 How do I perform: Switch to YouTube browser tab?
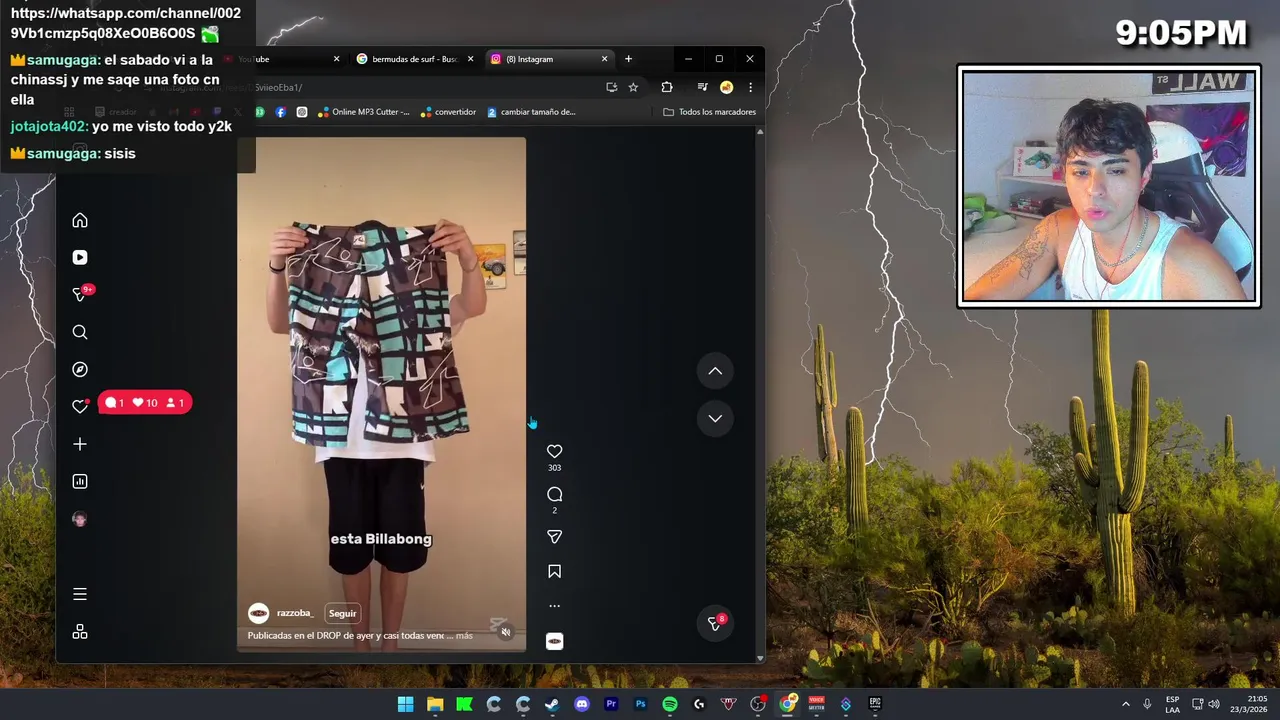pyautogui.click(x=282, y=59)
